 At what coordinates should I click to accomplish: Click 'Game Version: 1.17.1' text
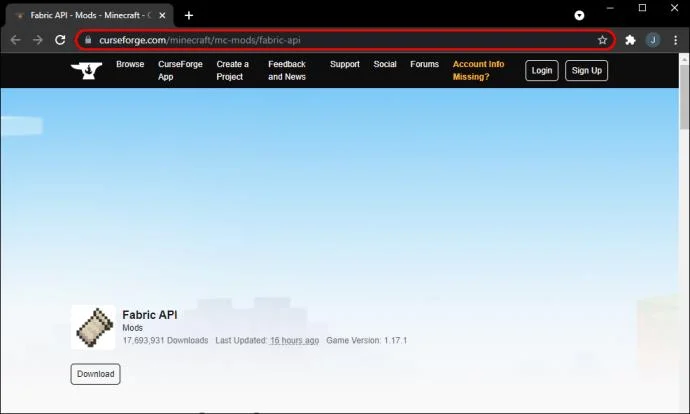(x=367, y=341)
